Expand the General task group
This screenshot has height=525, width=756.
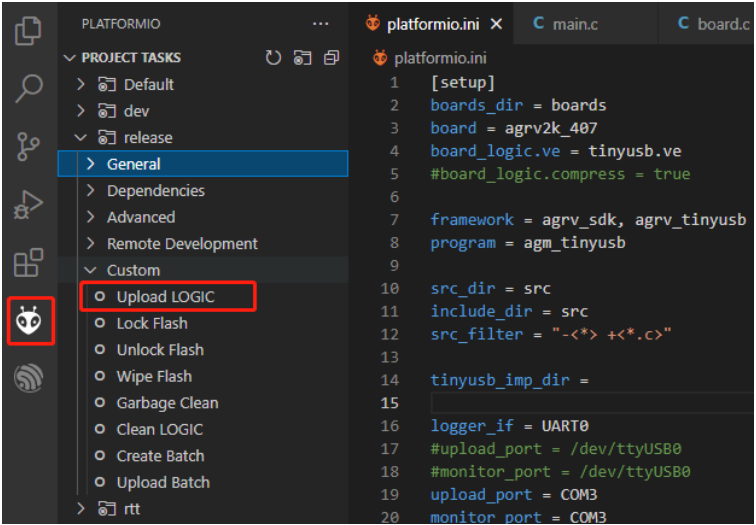coord(91,164)
